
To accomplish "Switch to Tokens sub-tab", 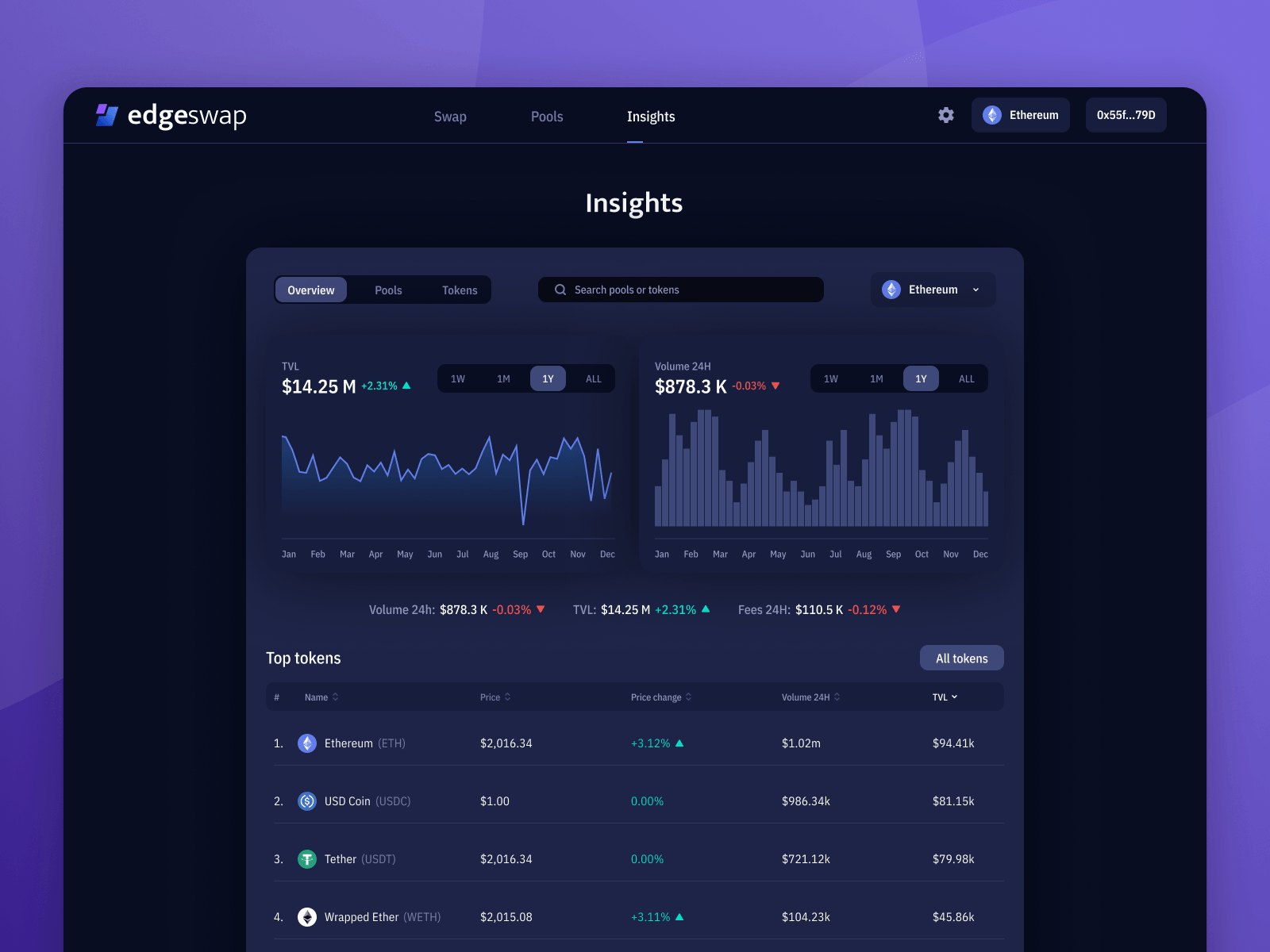I will 460,290.
